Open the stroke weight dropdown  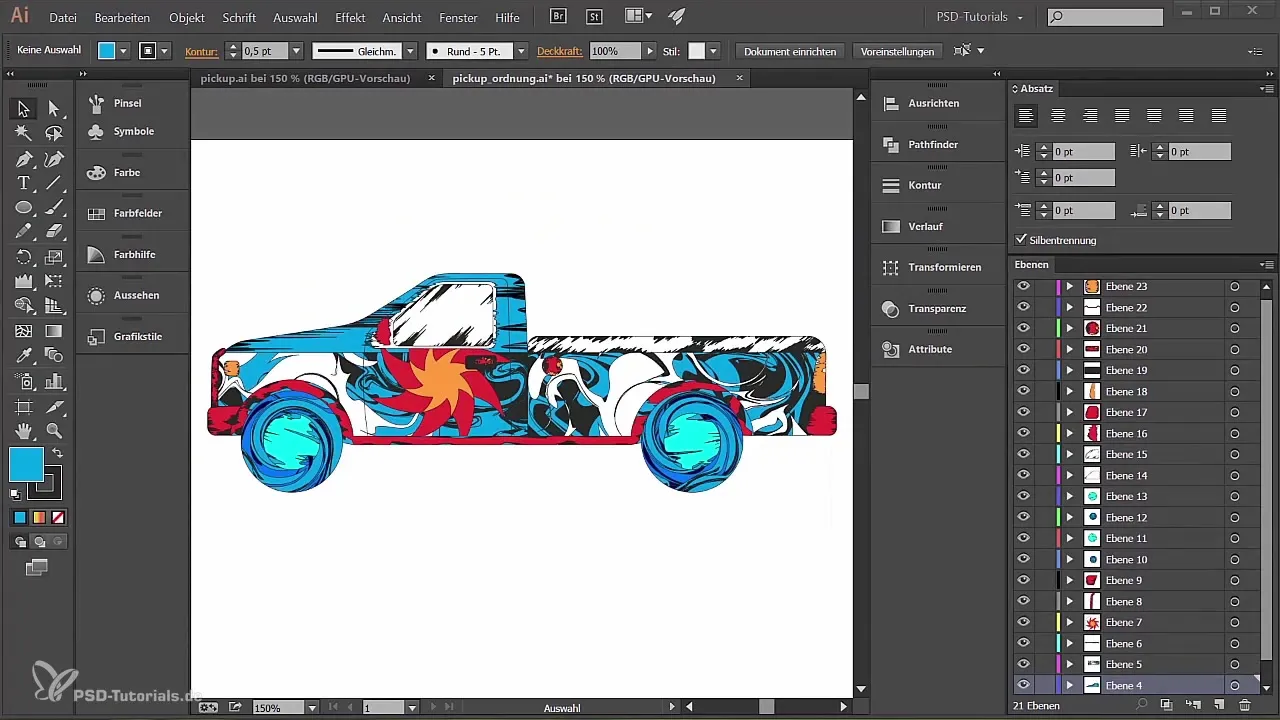[x=296, y=51]
